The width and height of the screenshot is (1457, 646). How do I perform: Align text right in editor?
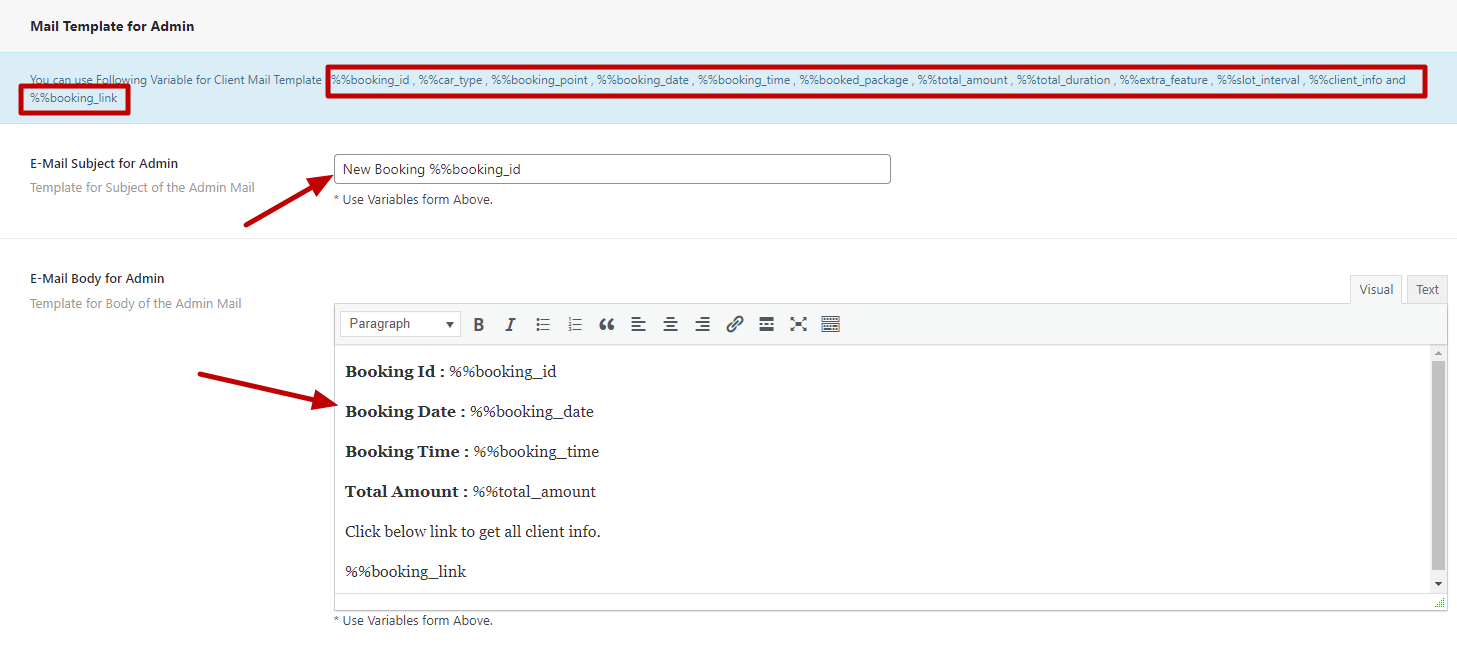click(703, 324)
